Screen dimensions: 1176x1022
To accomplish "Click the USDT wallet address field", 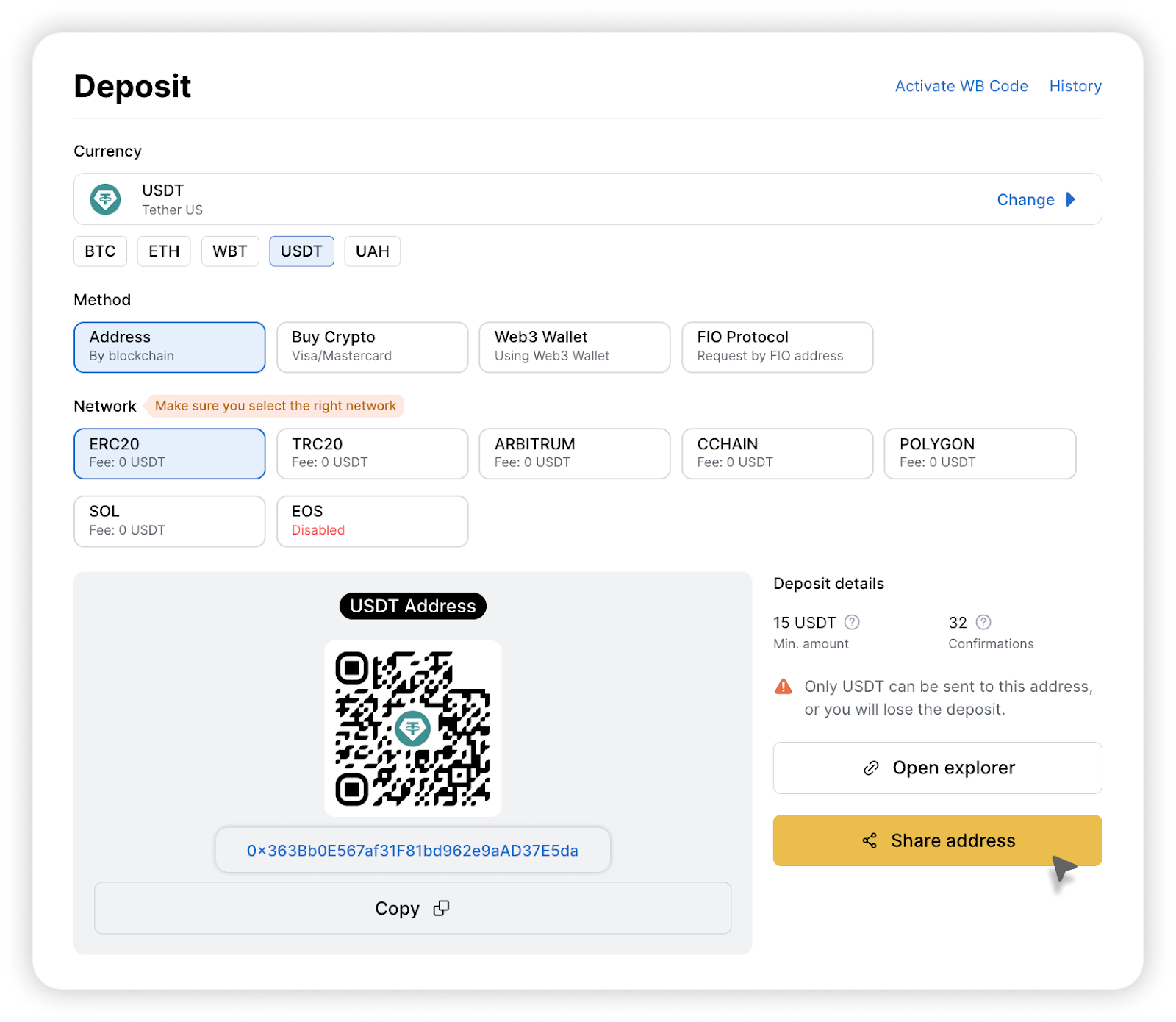I will click(412, 851).
